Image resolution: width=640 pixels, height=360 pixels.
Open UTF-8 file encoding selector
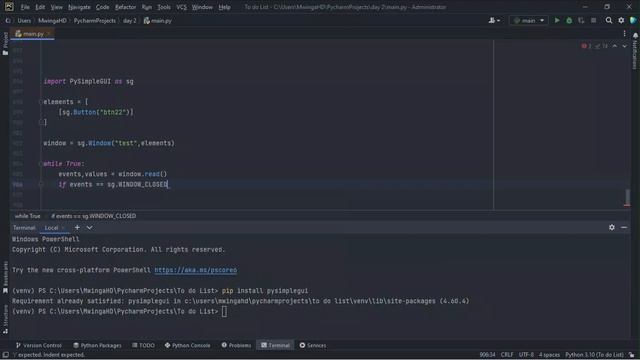pyautogui.click(x=526, y=355)
